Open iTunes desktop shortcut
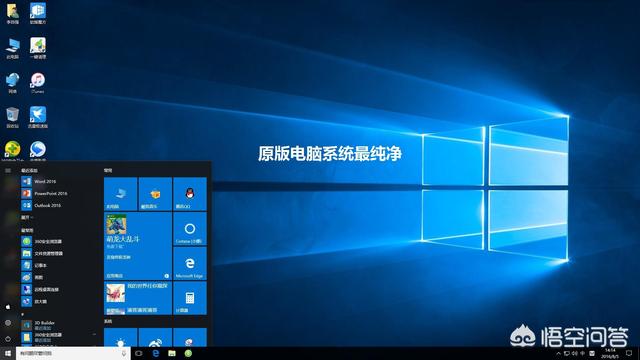The width and height of the screenshot is (640, 360). pos(38,83)
